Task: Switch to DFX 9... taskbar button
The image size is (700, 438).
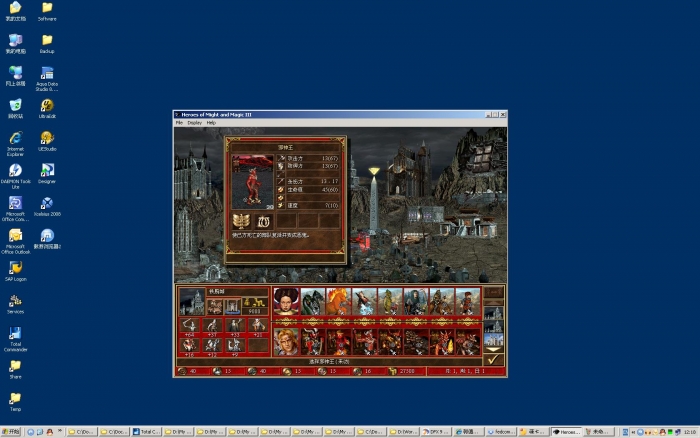Action: tap(435, 432)
